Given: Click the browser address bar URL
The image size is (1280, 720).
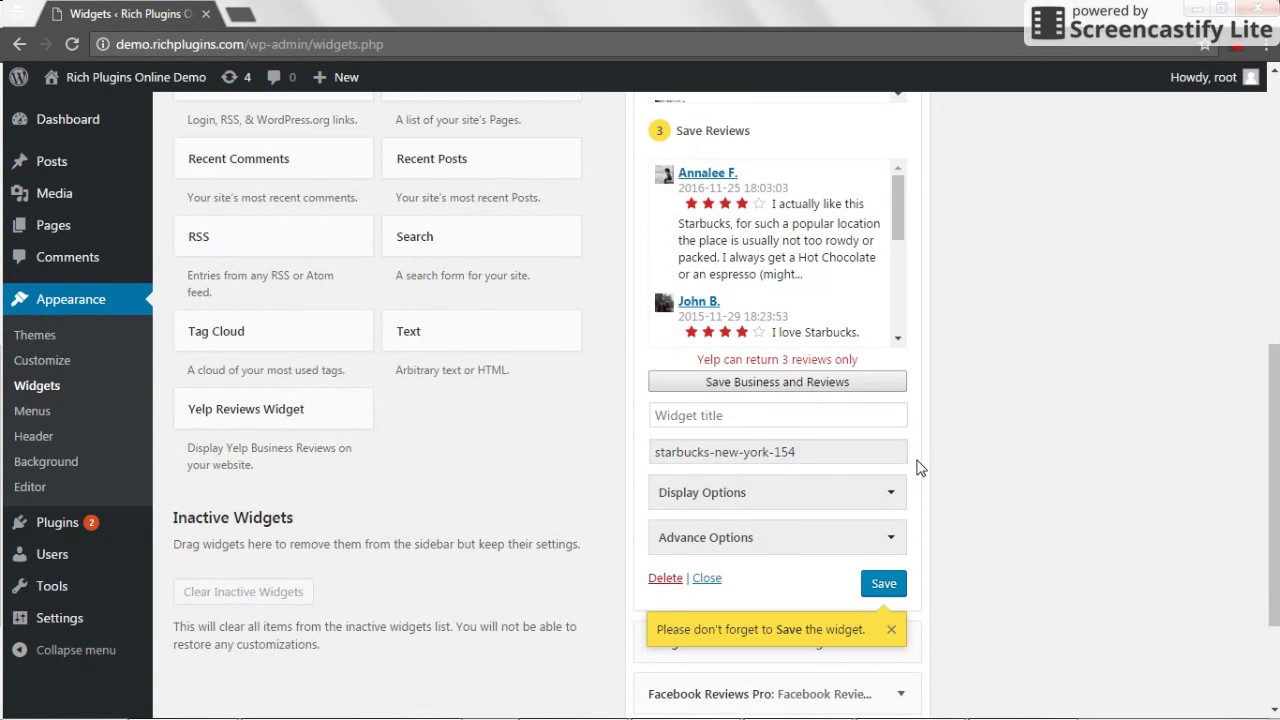Looking at the screenshot, I should point(250,44).
